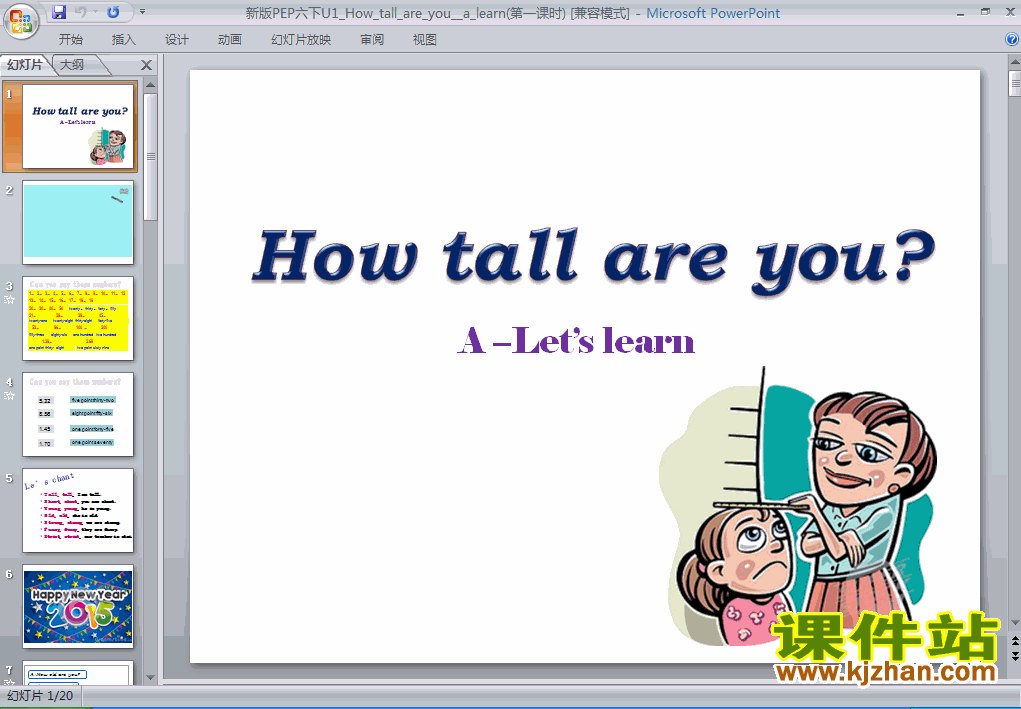Click thumbnail pane scrollbar up arrow

pyautogui.click(x=150, y=85)
